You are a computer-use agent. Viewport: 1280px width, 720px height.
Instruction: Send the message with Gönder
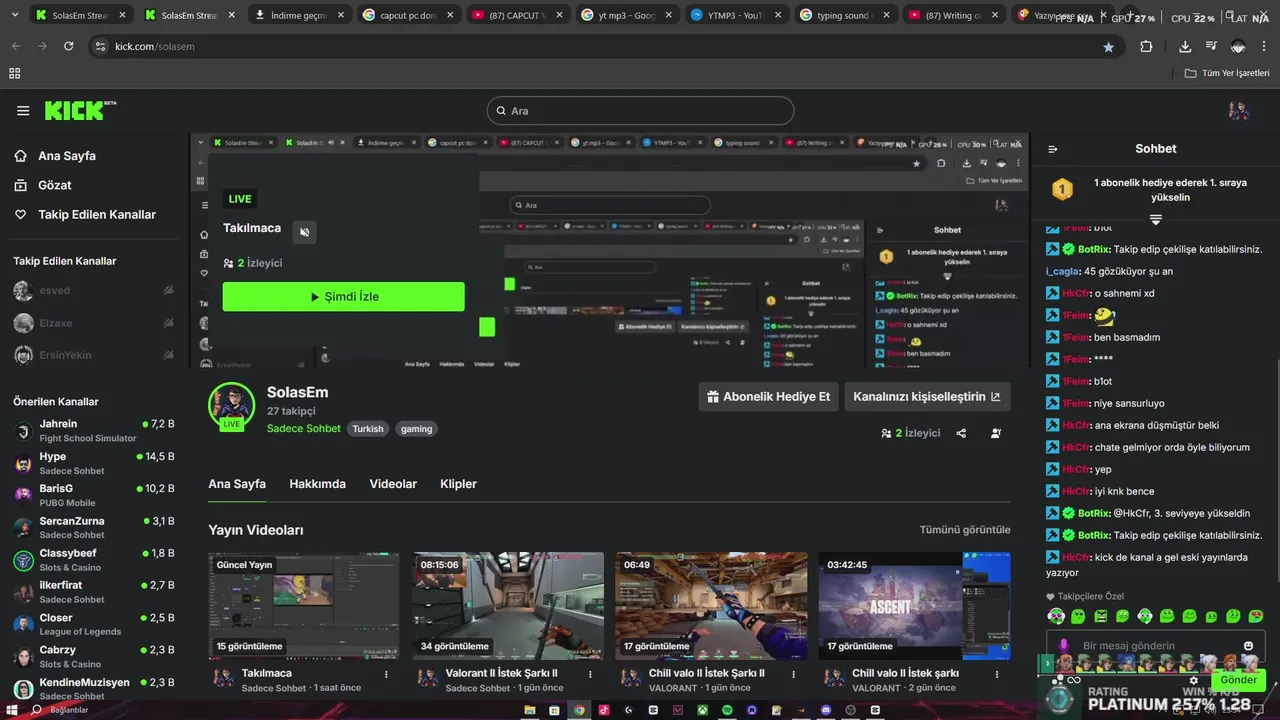[1238, 680]
